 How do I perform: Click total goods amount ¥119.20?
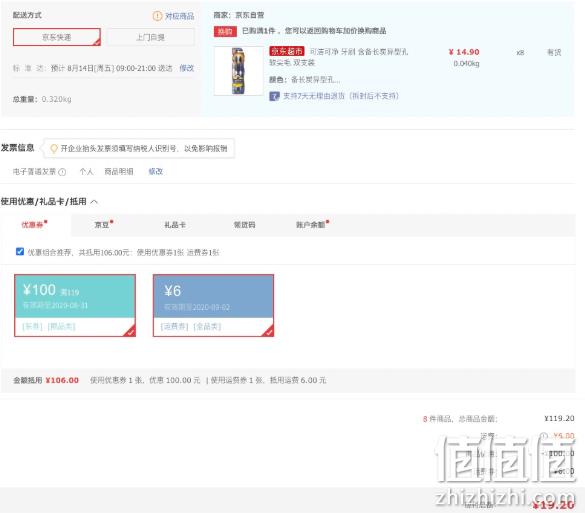tap(559, 418)
